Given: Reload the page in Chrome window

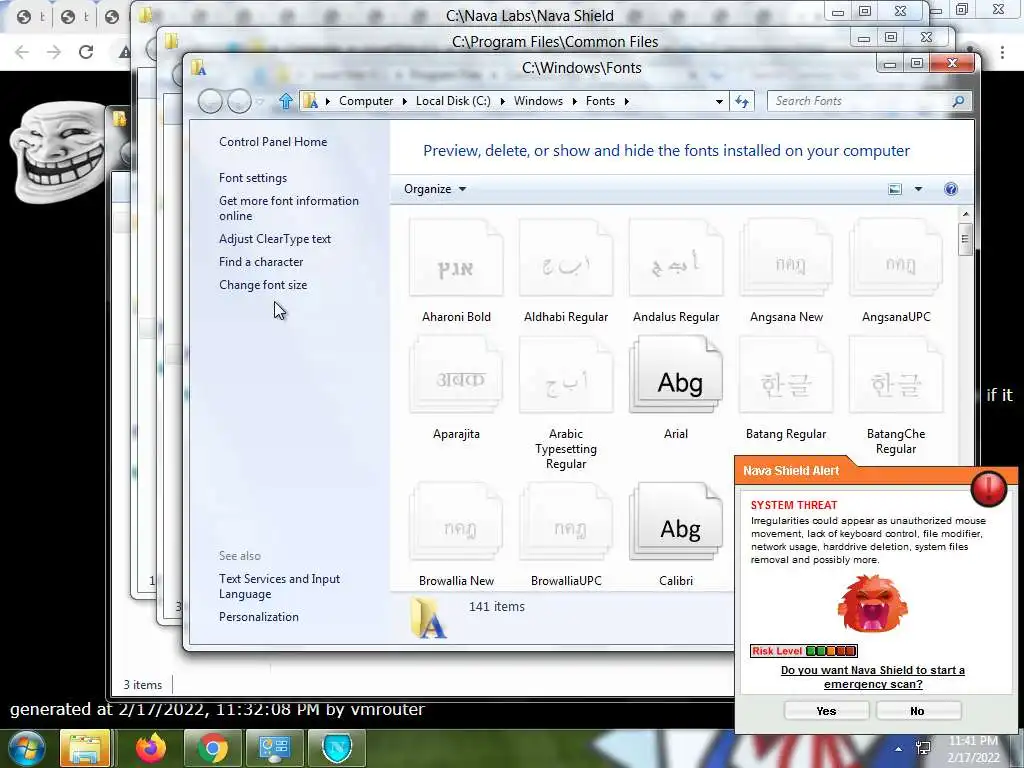Looking at the screenshot, I should (x=86, y=52).
